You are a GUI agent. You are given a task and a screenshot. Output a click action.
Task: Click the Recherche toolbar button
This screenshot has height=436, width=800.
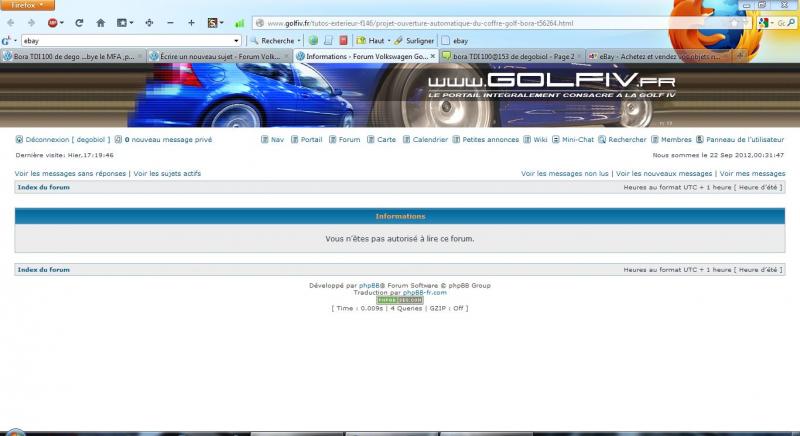[273, 41]
